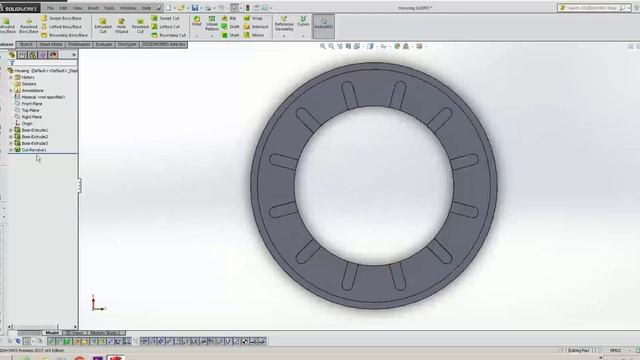Select Material <not specified> item
This screenshot has height=360, width=640.
[x=40, y=97]
